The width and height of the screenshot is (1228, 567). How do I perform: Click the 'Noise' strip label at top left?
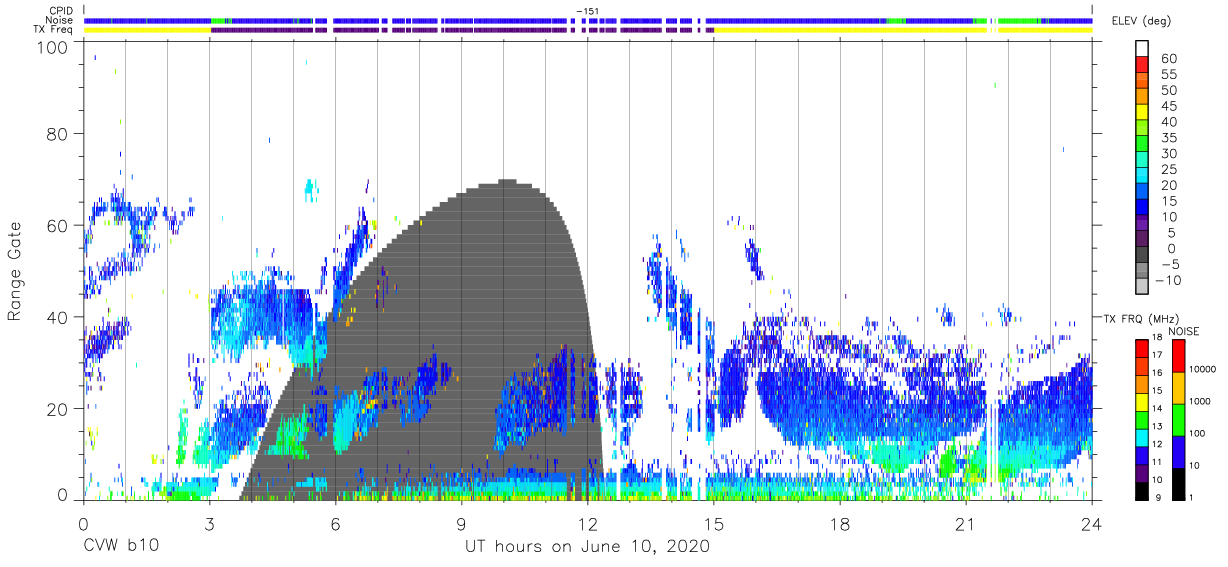[59, 20]
